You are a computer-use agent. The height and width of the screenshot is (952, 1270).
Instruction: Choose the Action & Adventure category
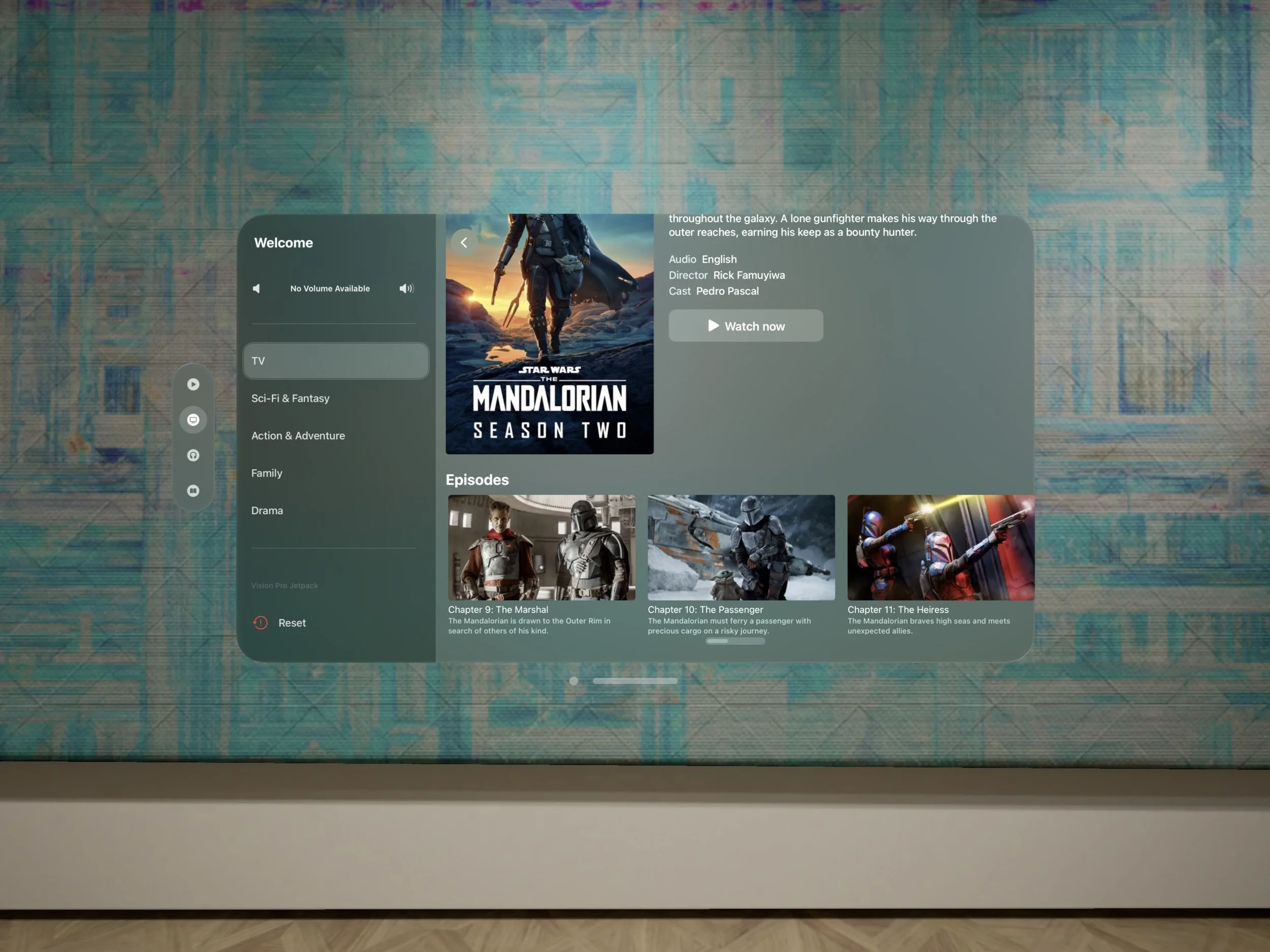[298, 435]
